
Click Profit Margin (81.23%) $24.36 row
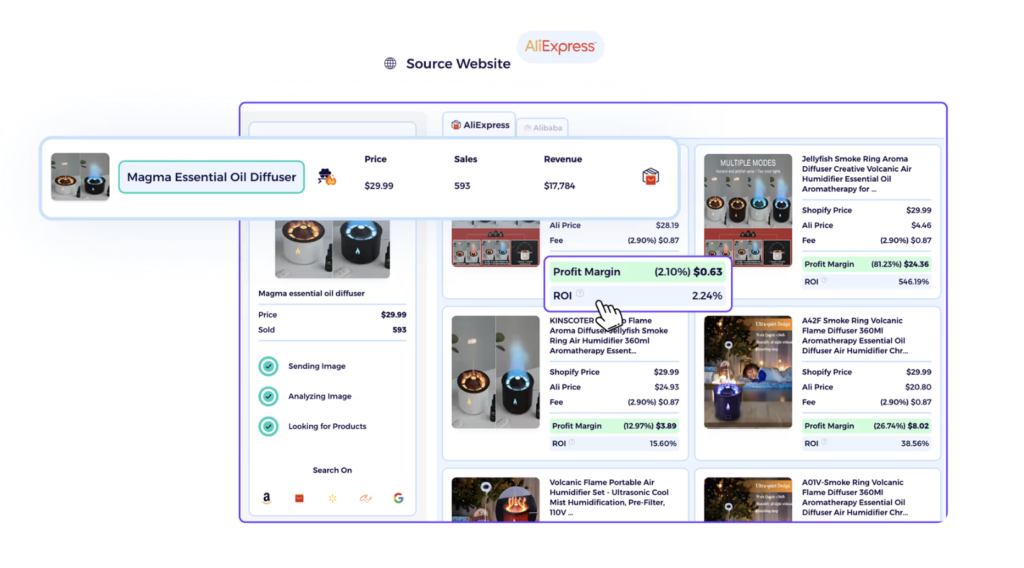pyautogui.click(x=867, y=264)
